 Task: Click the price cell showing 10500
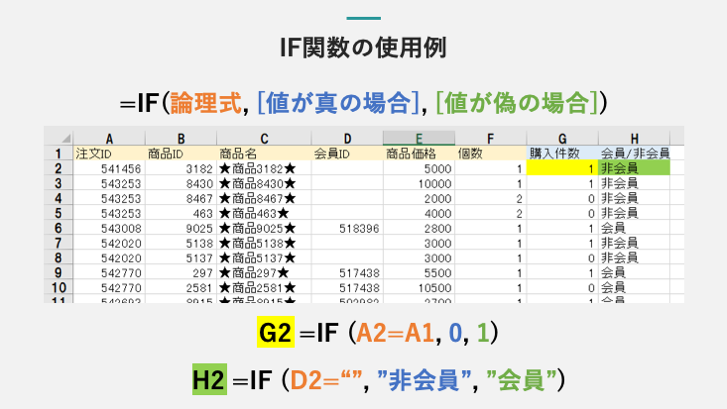[x=419, y=286]
